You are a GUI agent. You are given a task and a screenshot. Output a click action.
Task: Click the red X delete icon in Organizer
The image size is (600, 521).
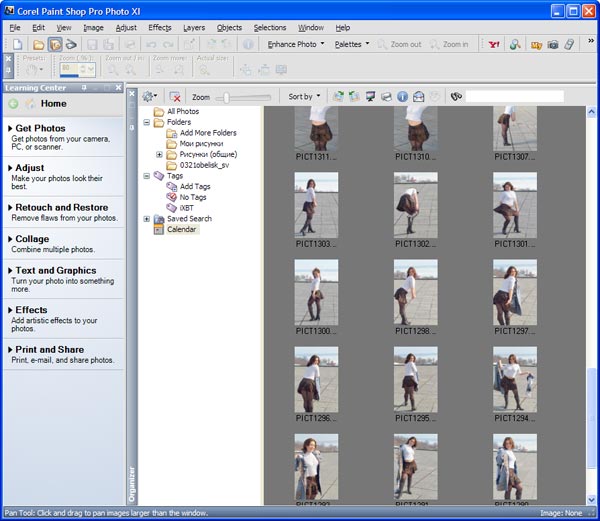[x=175, y=97]
